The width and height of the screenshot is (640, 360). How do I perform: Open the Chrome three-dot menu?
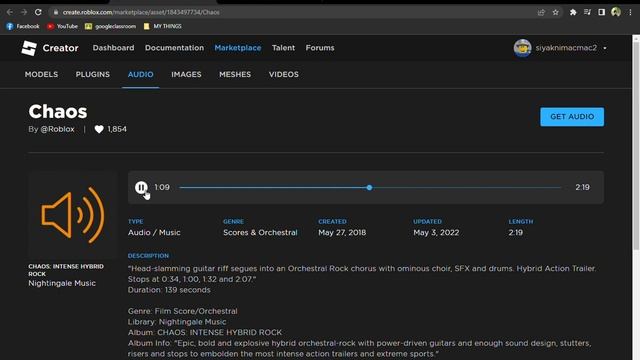pyautogui.click(x=630, y=12)
